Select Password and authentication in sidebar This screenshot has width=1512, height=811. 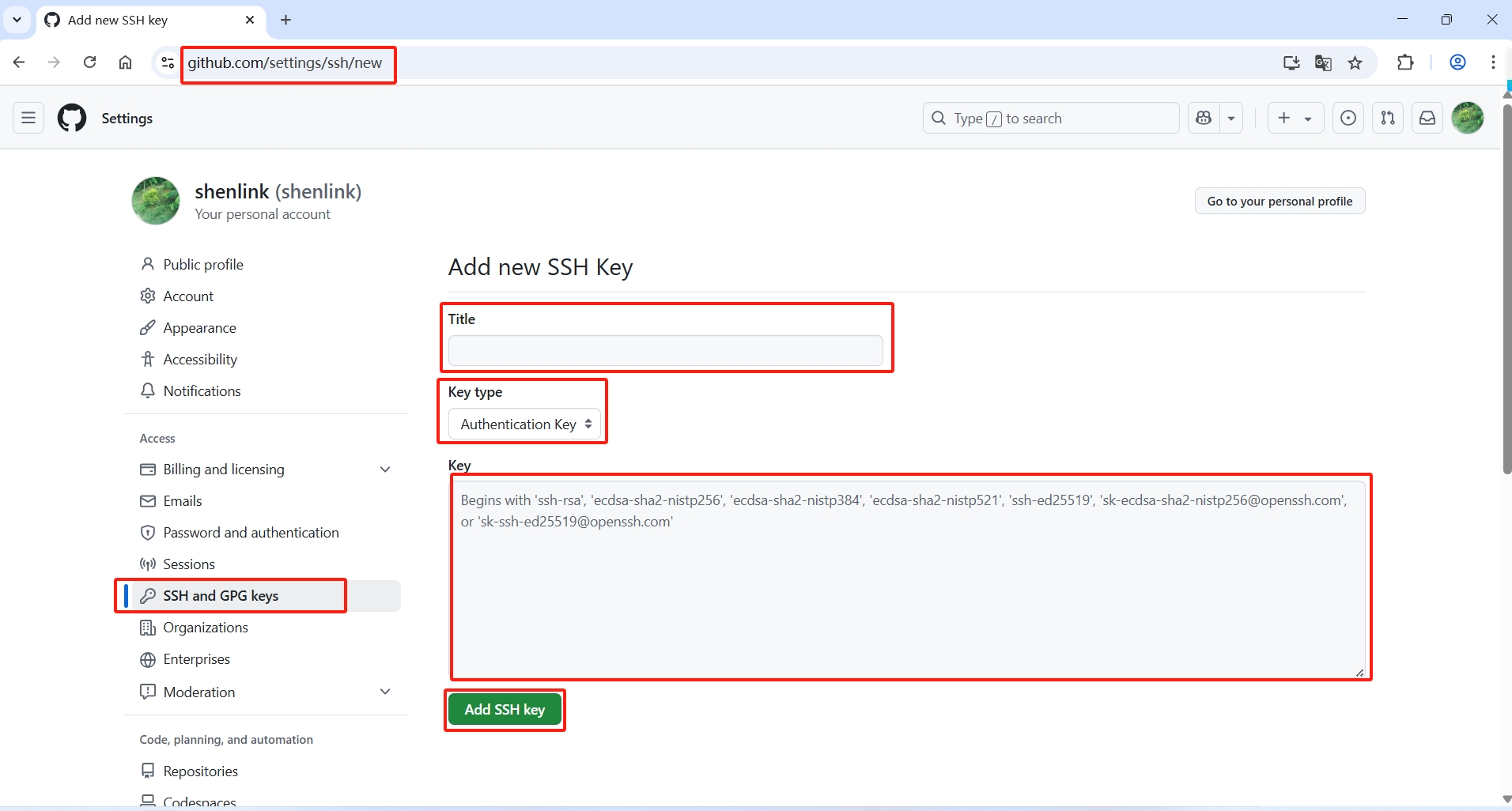[x=251, y=533]
